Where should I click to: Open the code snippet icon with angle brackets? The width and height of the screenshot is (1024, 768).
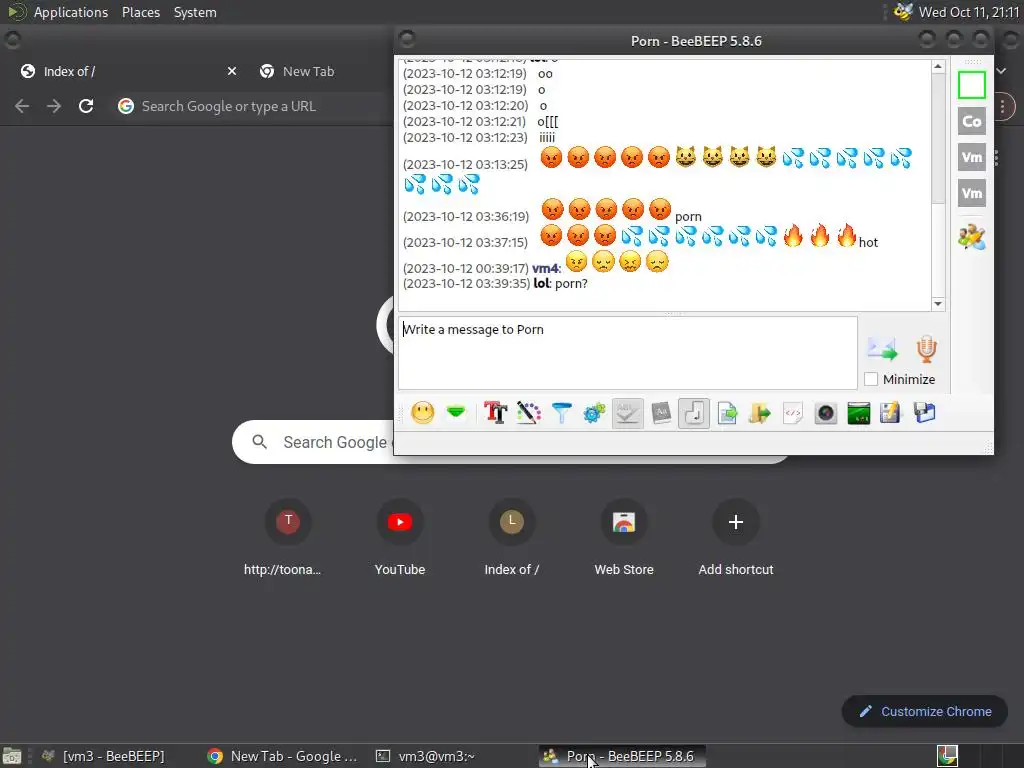tap(792, 413)
